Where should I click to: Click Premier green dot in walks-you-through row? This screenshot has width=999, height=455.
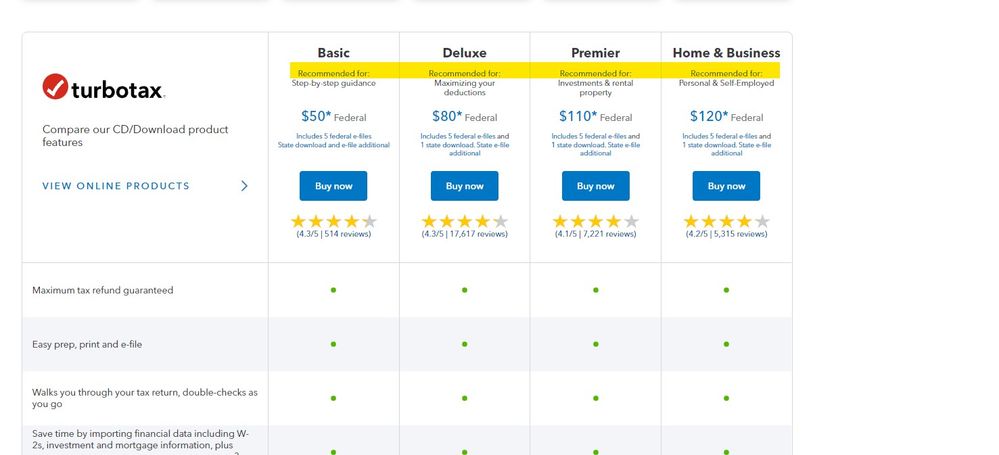(x=596, y=398)
